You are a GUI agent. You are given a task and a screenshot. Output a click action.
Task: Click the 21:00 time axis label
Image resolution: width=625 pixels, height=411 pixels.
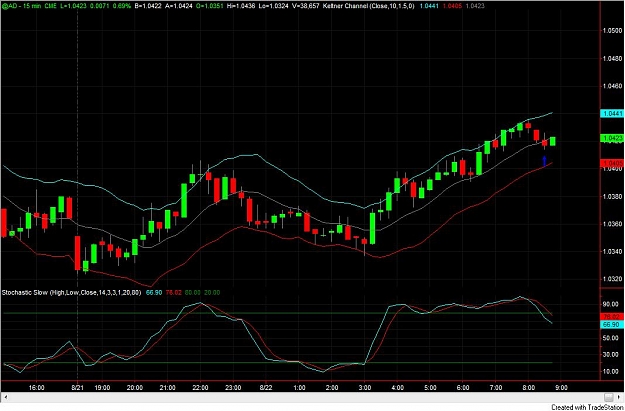[167, 387]
